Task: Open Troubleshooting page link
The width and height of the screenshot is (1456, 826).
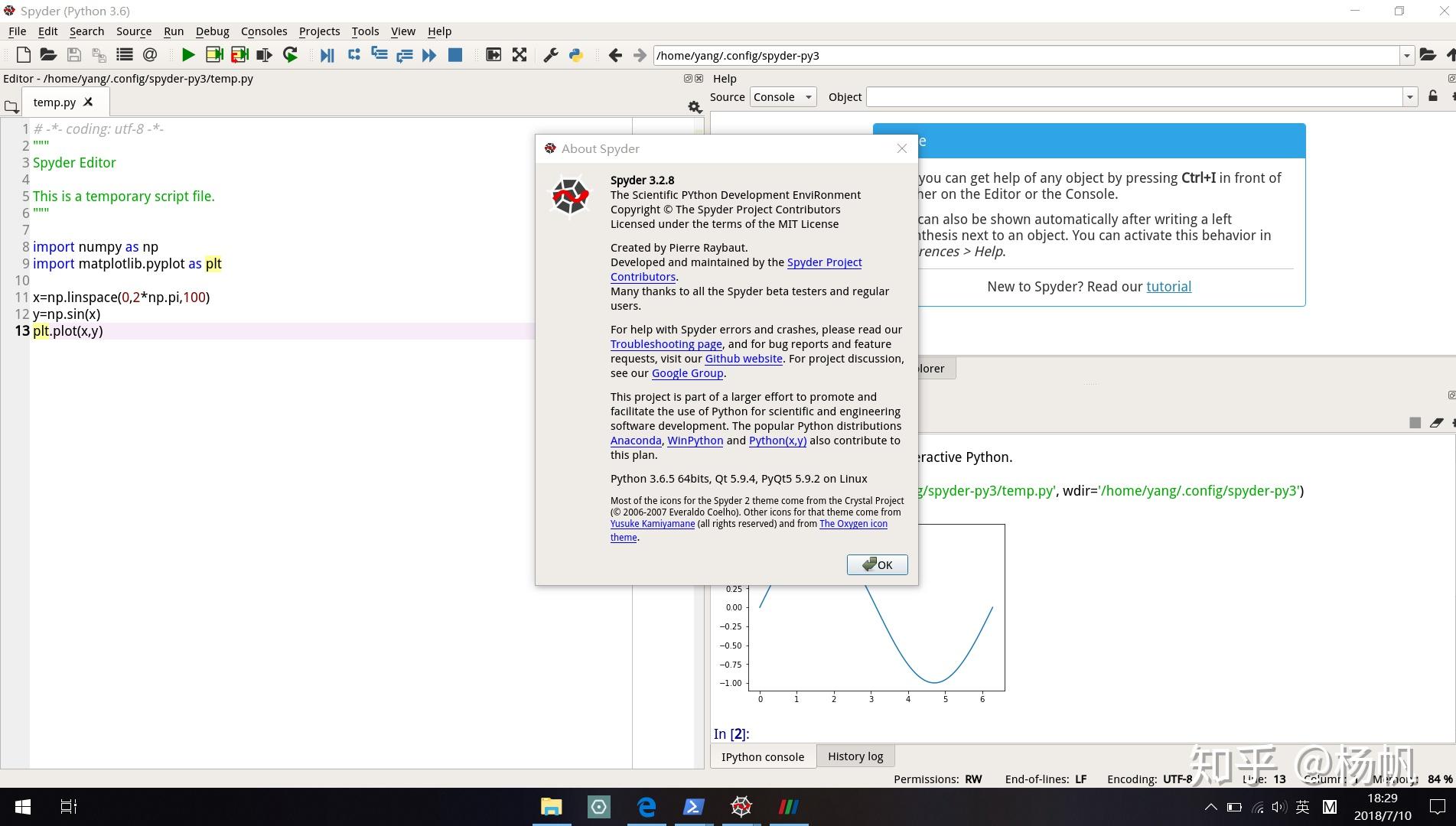Action: click(666, 344)
